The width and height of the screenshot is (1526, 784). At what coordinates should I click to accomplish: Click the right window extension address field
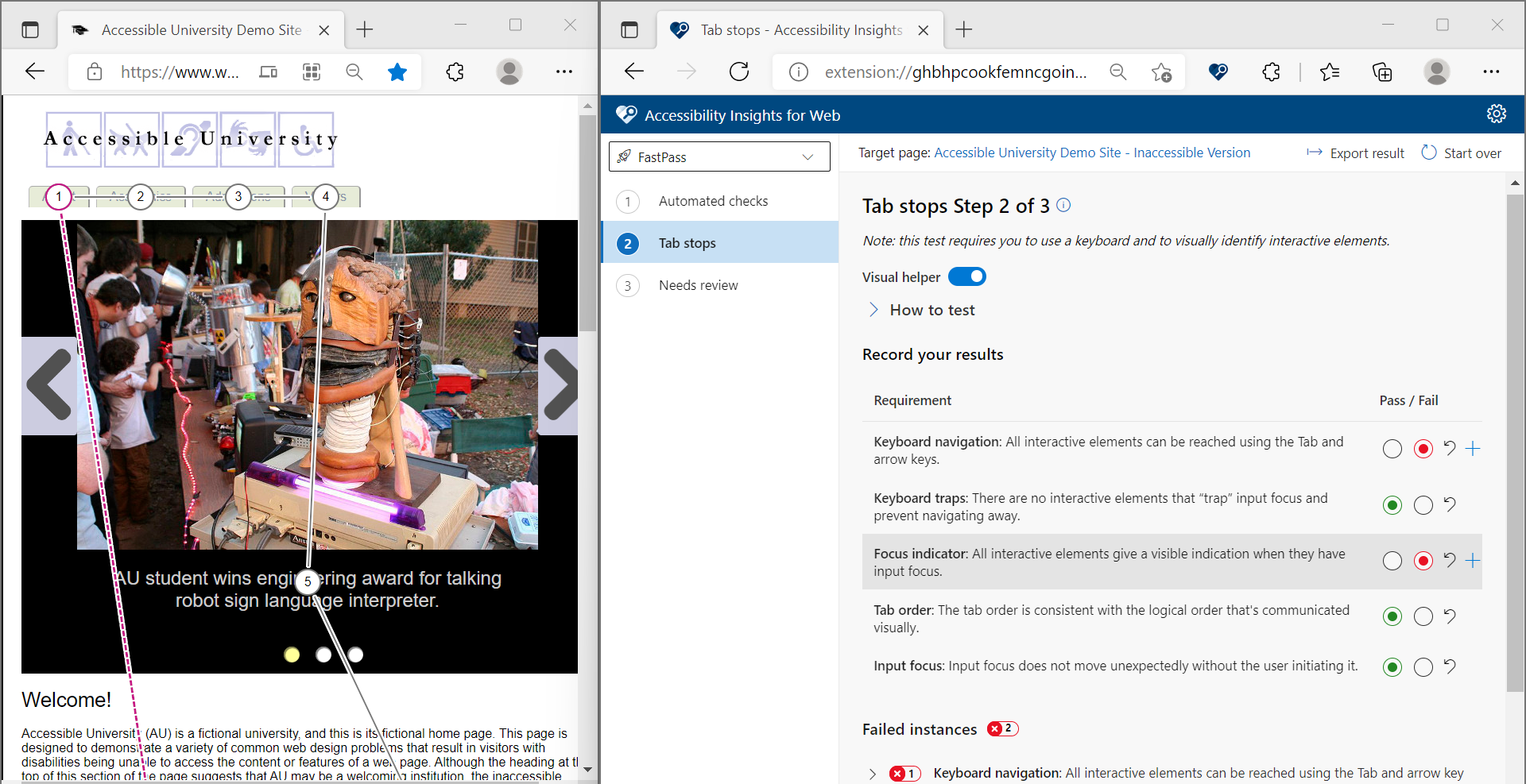955,72
